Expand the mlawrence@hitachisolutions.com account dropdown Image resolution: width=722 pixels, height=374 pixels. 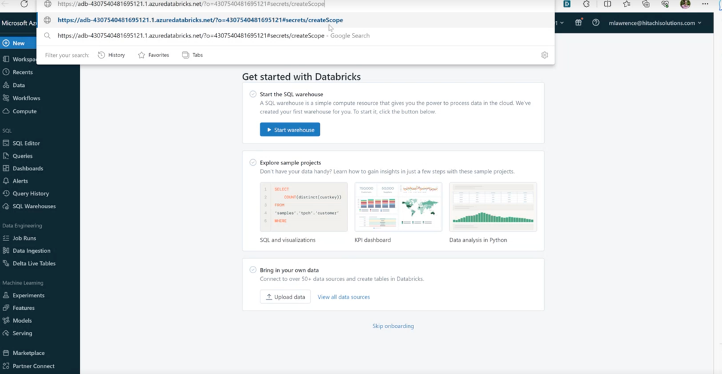655,23
